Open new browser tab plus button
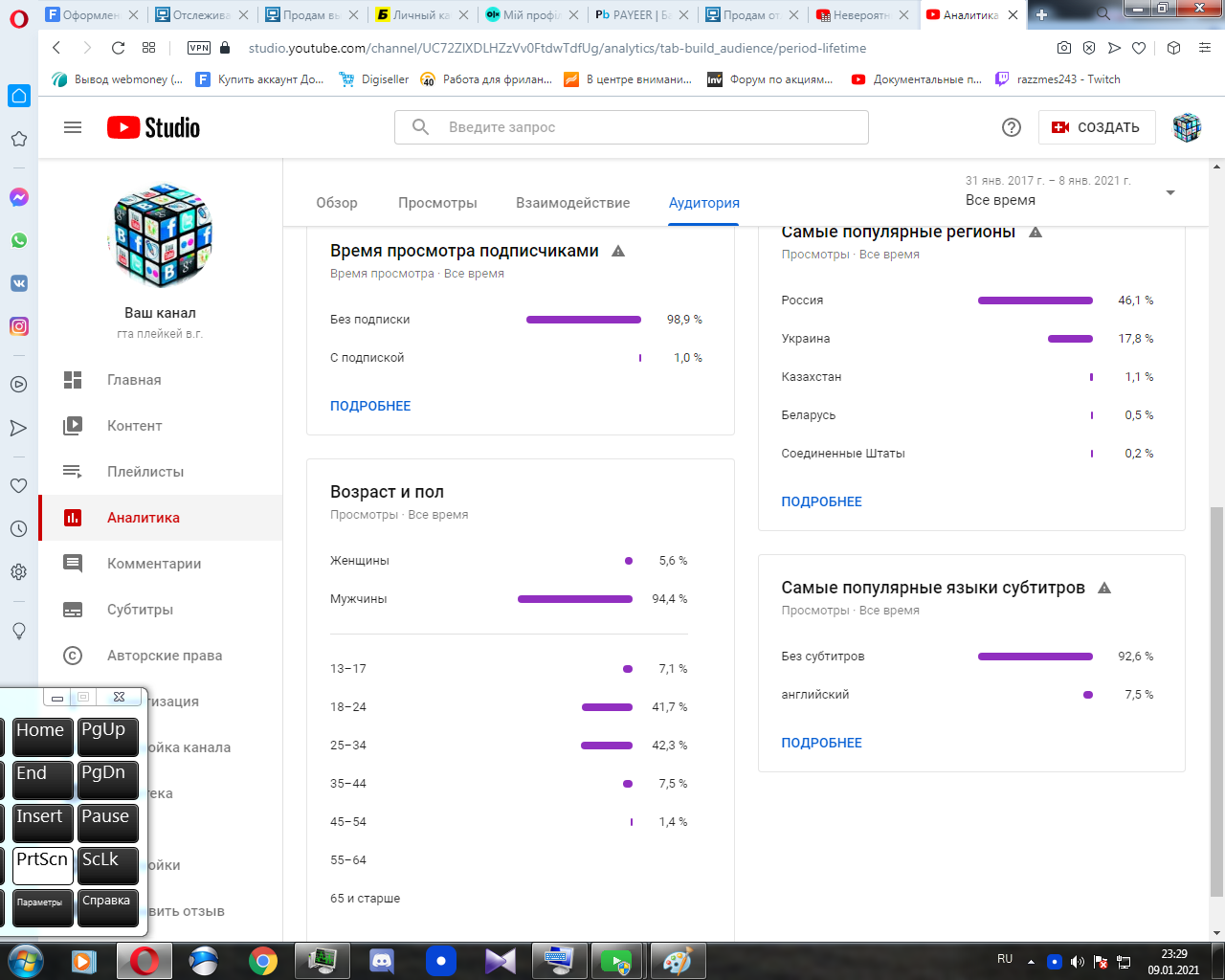The width and height of the screenshot is (1225, 980). (x=1042, y=14)
